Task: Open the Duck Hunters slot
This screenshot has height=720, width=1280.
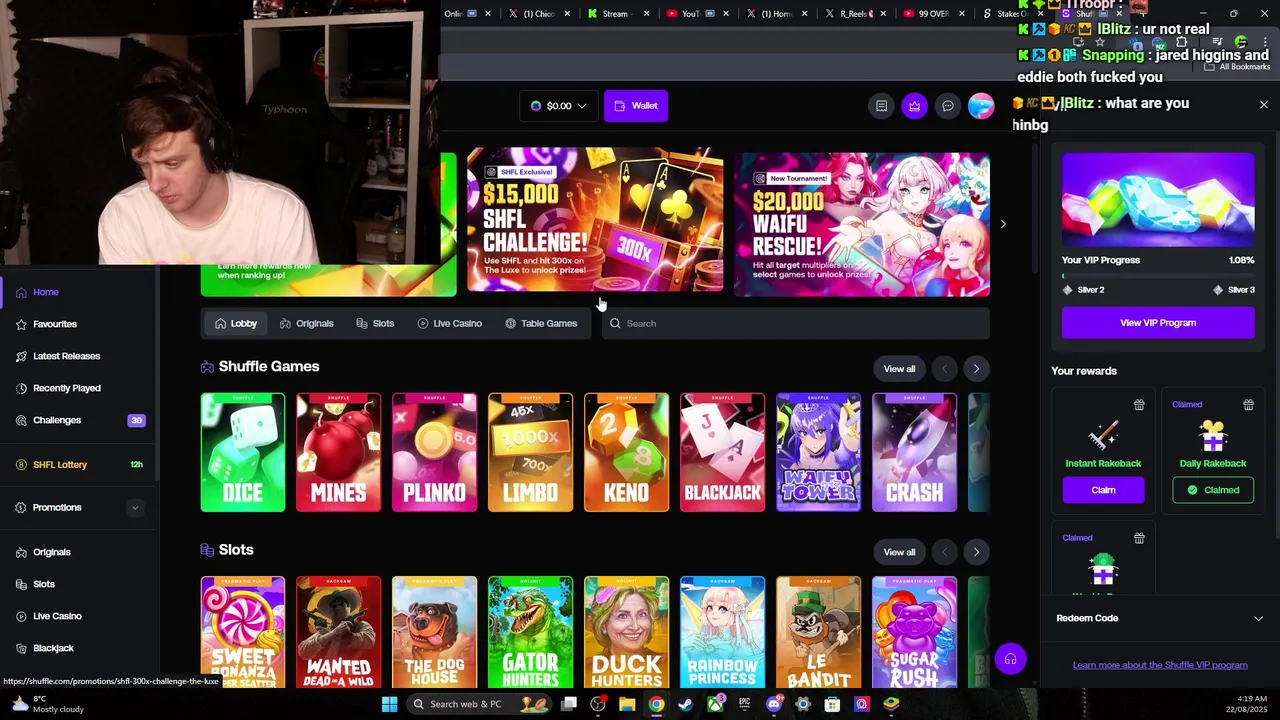Action: point(627,632)
